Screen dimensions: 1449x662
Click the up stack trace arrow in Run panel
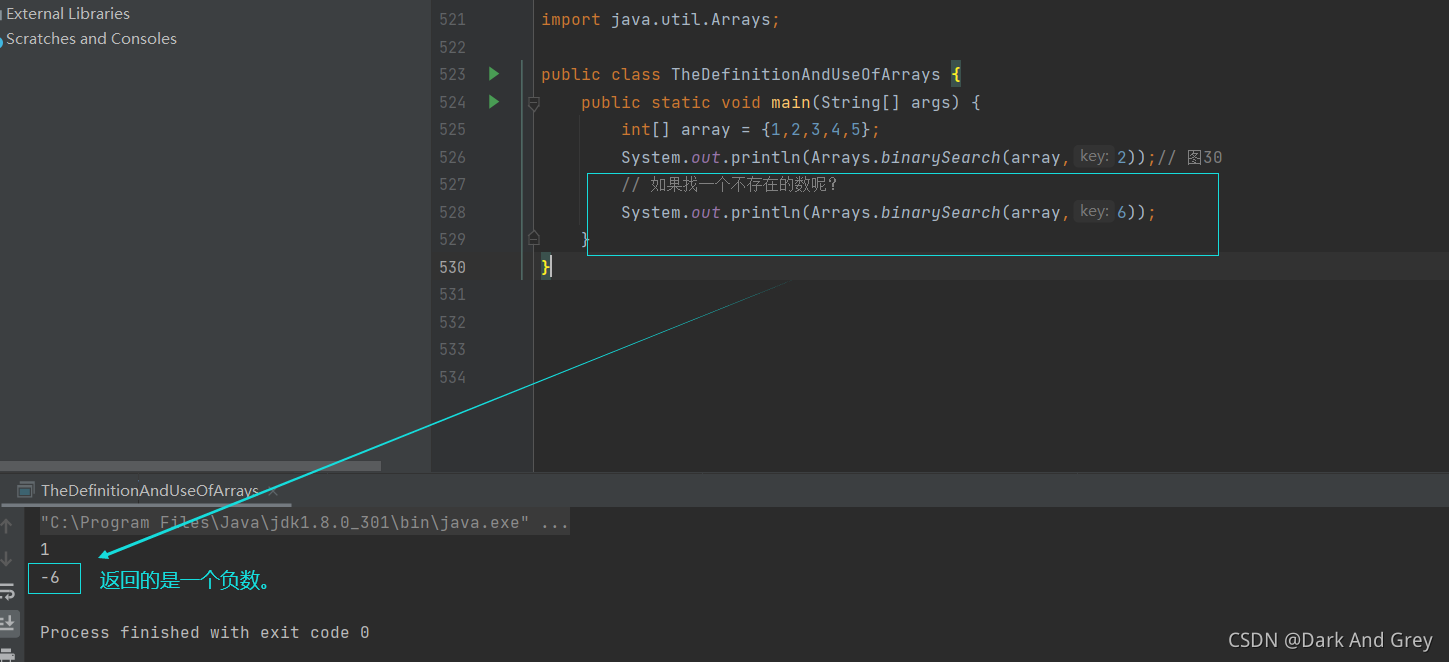7,525
